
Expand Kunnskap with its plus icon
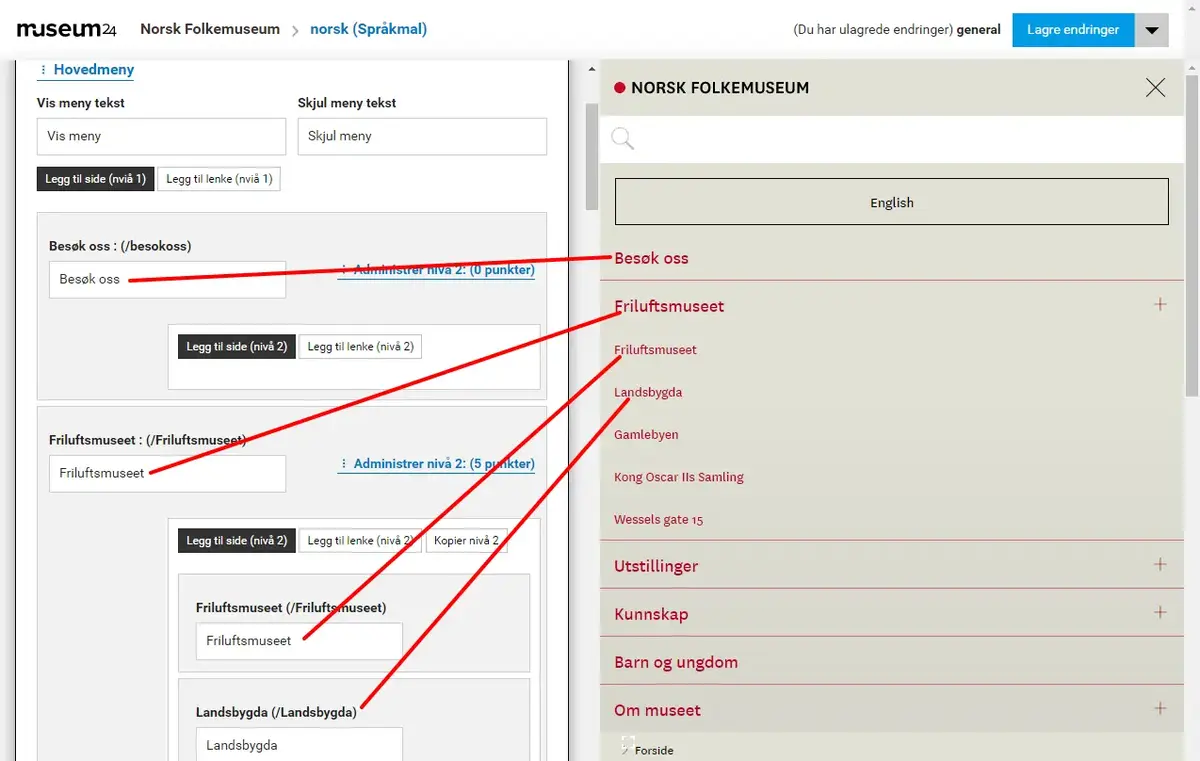(1160, 612)
